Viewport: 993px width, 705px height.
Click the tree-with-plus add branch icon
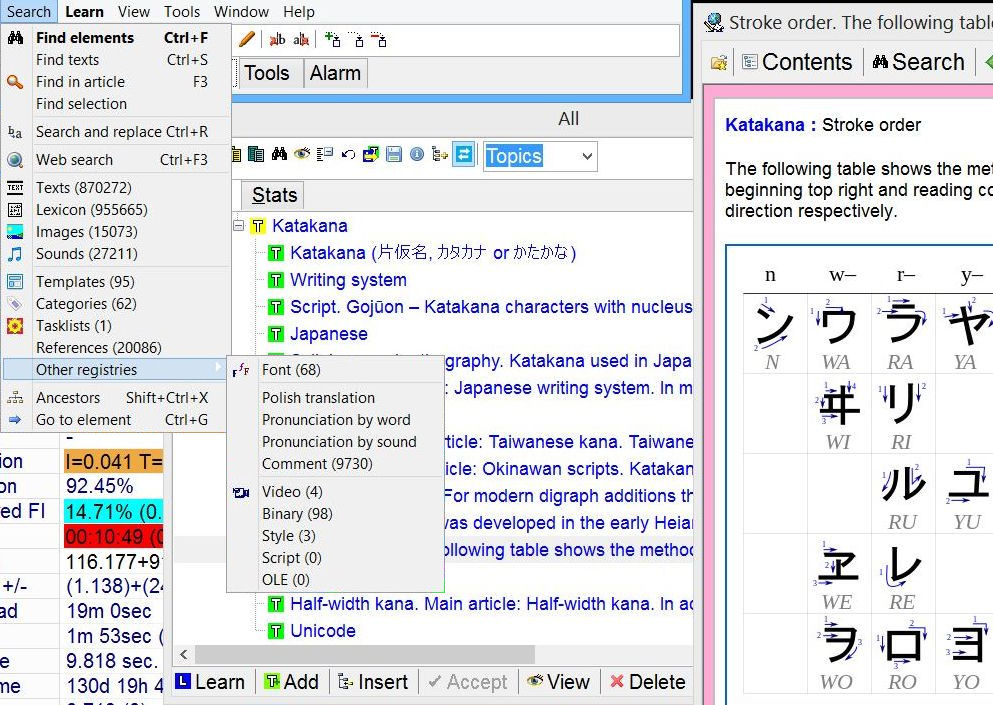point(440,154)
